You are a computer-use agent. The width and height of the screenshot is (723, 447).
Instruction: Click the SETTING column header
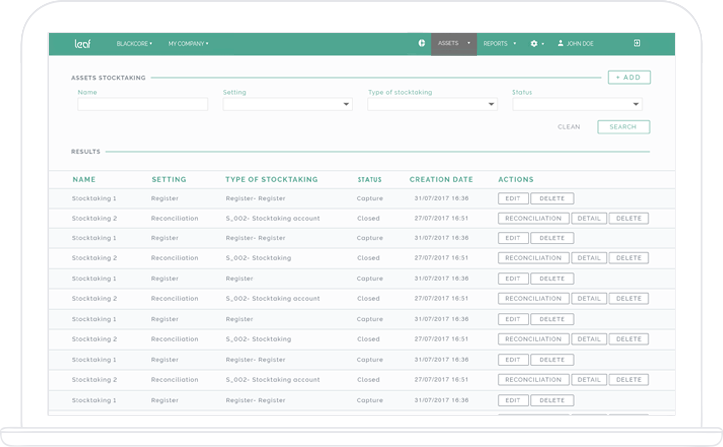click(169, 179)
